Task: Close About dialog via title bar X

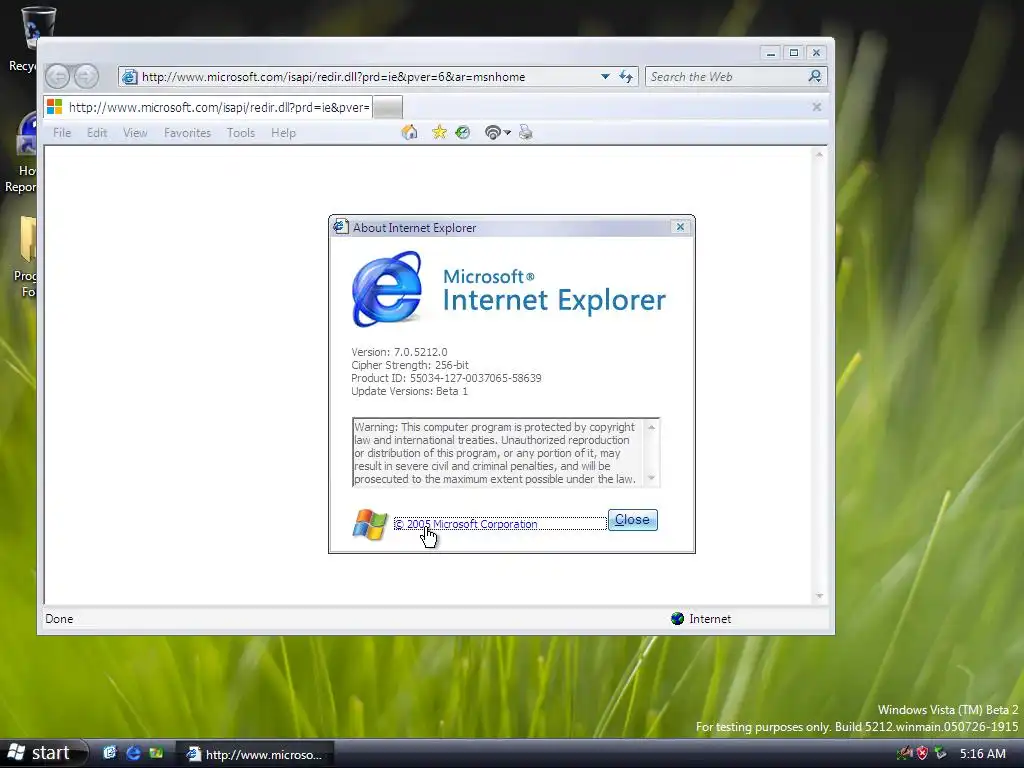Action: tap(680, 227)
